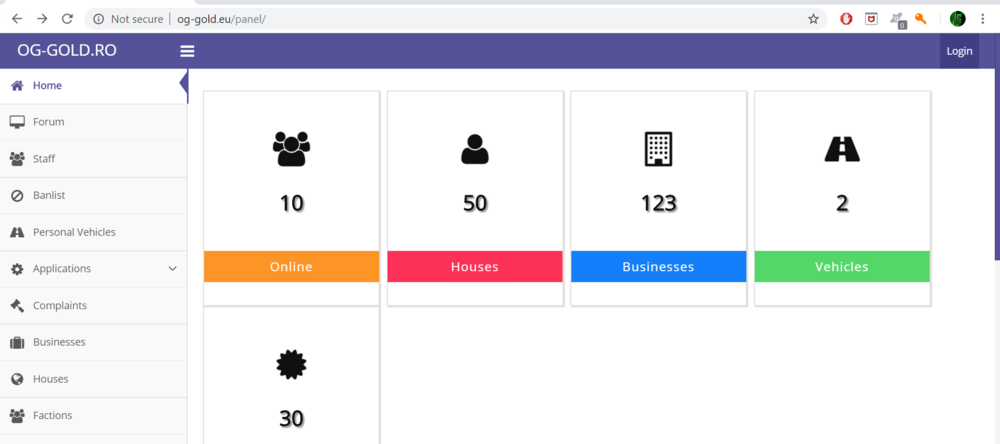Click the green Vehicles label bar
This screenshot has width=1000, height=444.
[x=842, y=267]
